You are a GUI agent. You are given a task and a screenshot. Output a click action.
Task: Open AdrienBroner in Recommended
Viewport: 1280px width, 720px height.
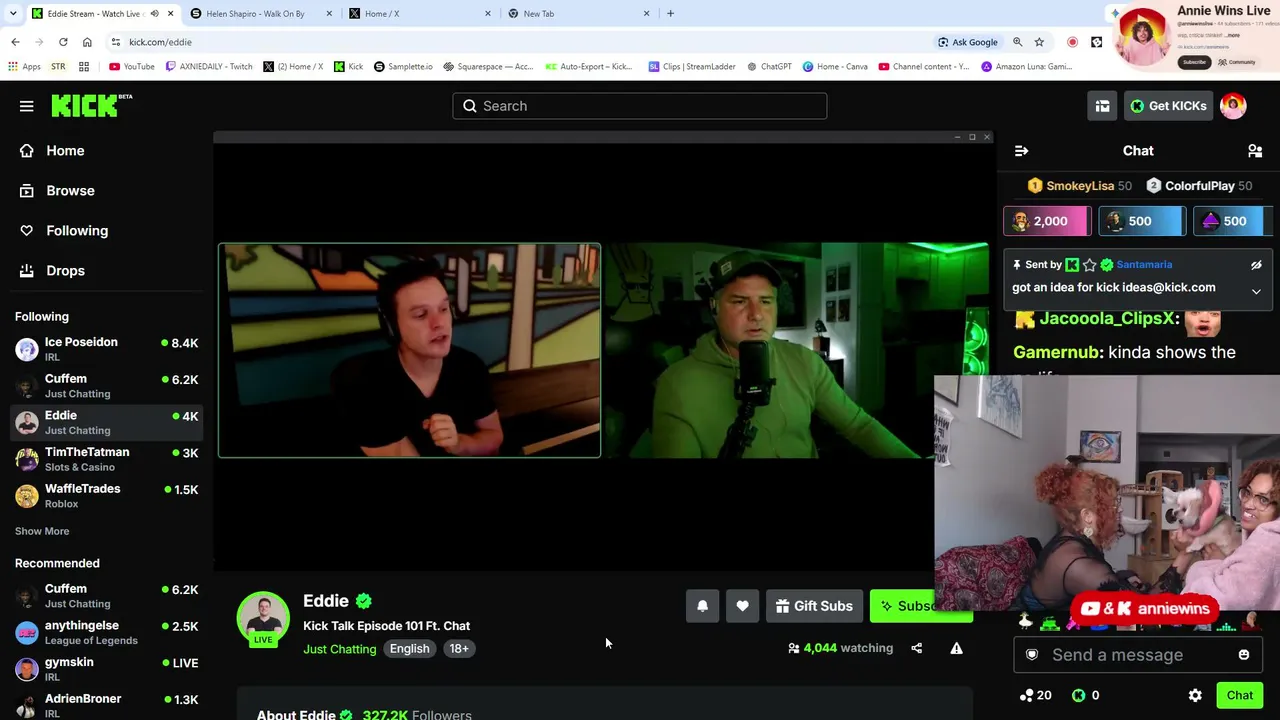(107, 705)
